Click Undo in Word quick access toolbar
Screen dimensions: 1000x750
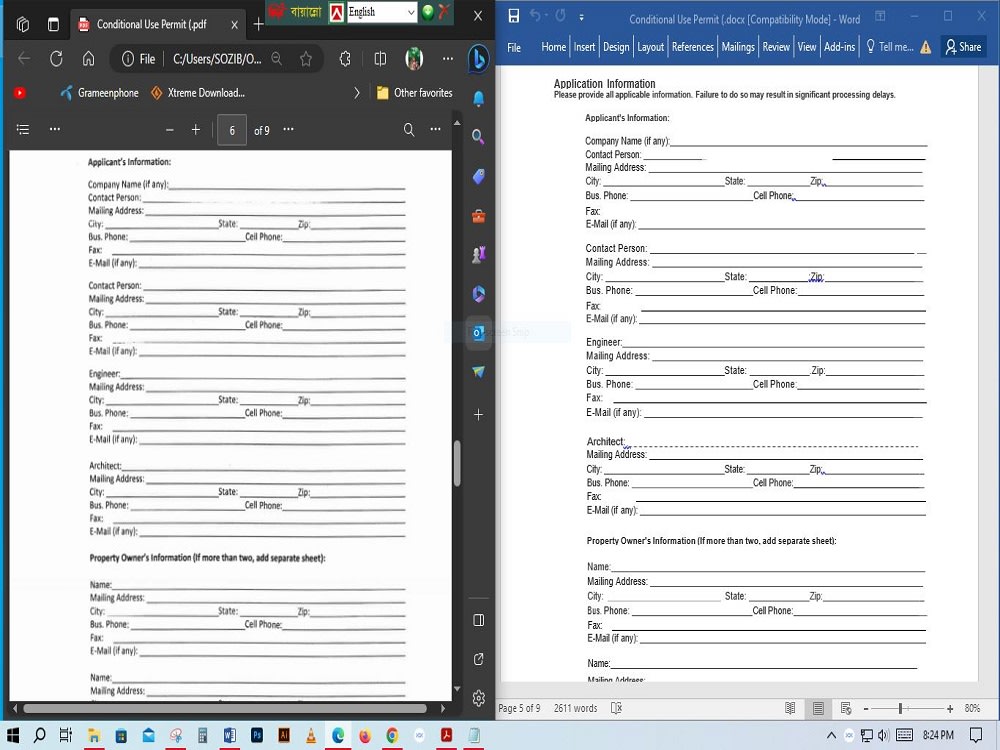[x=535, y=15]
